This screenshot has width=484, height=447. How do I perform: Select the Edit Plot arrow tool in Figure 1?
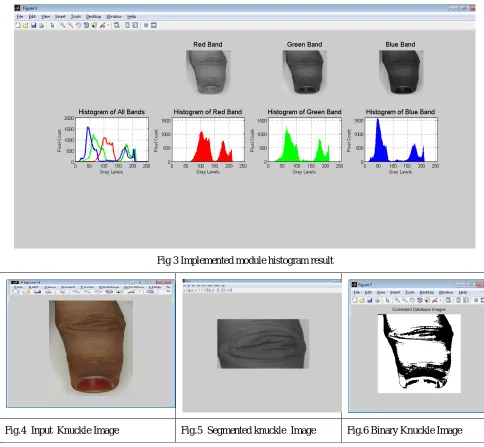[52, 25]
